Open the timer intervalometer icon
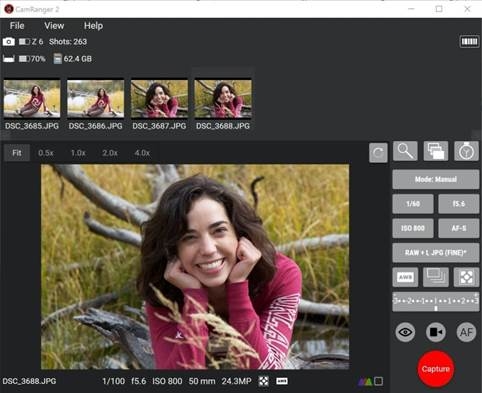Image resolution: width=482 pixels, height=393 pixels. coord(466,151)
